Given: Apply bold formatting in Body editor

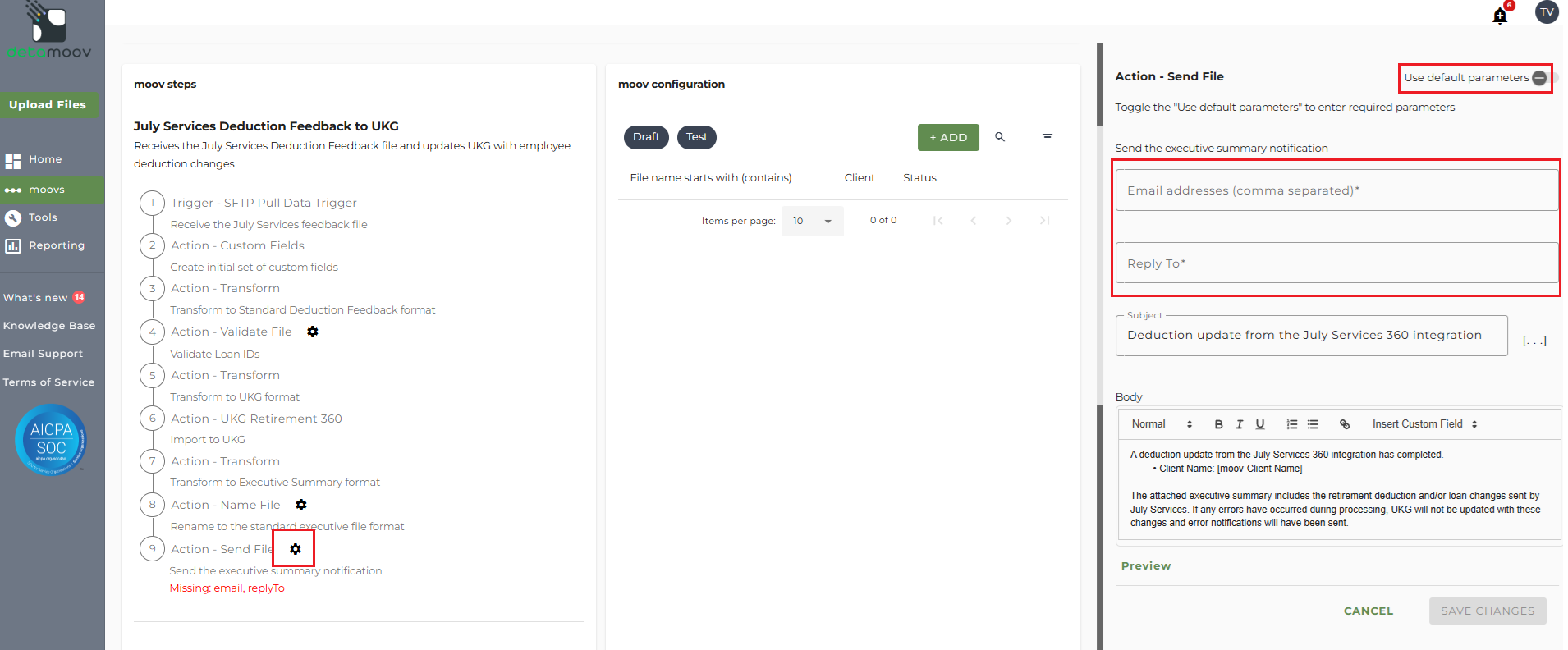Looking at the screenshot, I should pos(1218,424).
